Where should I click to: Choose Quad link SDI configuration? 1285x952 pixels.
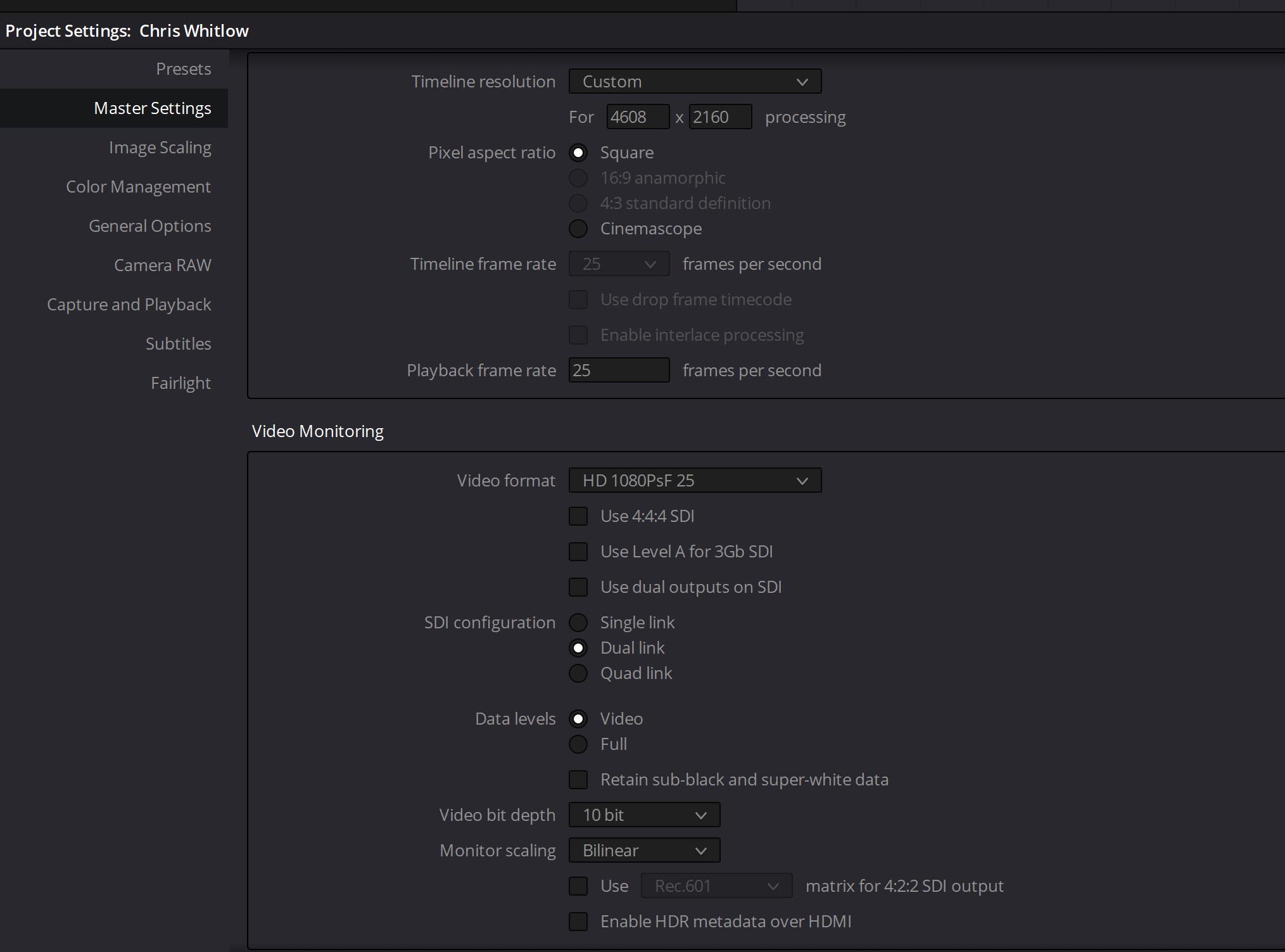[x=578, y=673]
